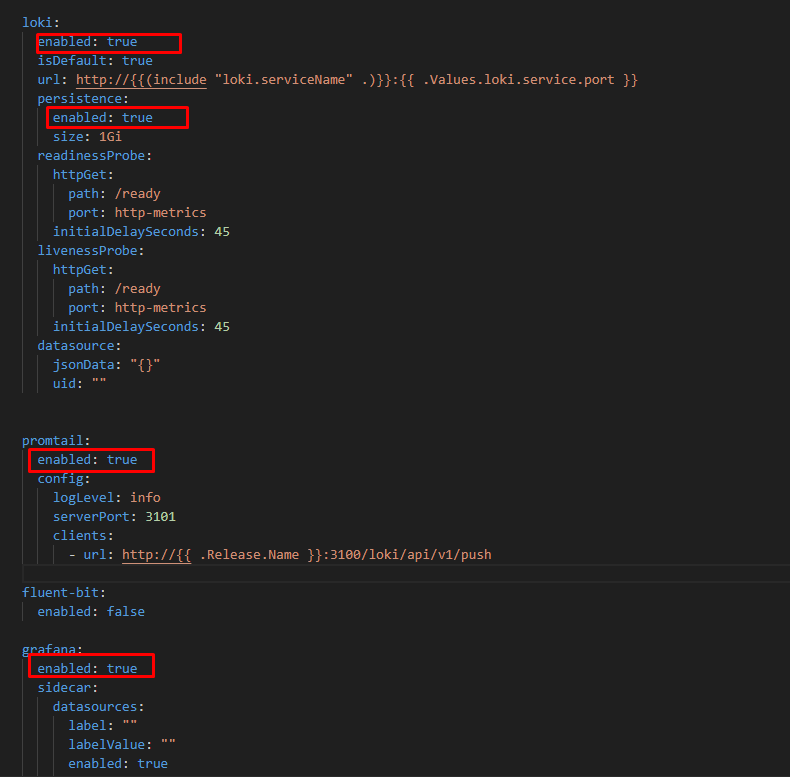Click the isDefault: true line
This screenshot has height=777, width=790.
pyautogui.click(x=95, y=60)
